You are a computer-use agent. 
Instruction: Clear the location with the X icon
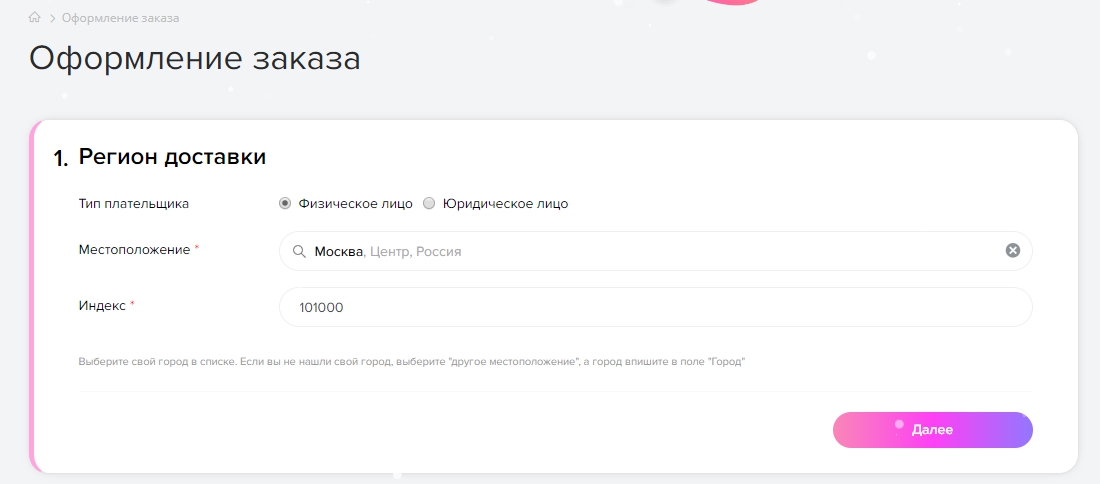(x=1012, y=251)
